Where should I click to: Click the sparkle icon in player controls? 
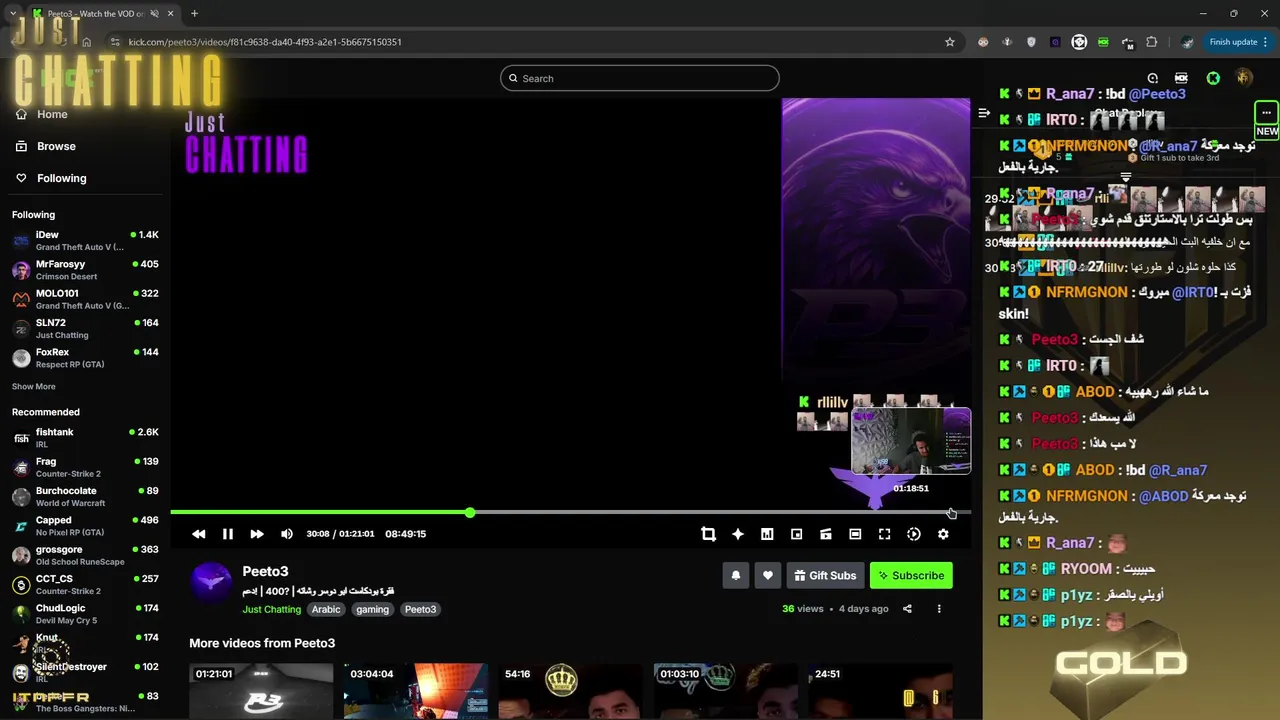click(738, 534)
